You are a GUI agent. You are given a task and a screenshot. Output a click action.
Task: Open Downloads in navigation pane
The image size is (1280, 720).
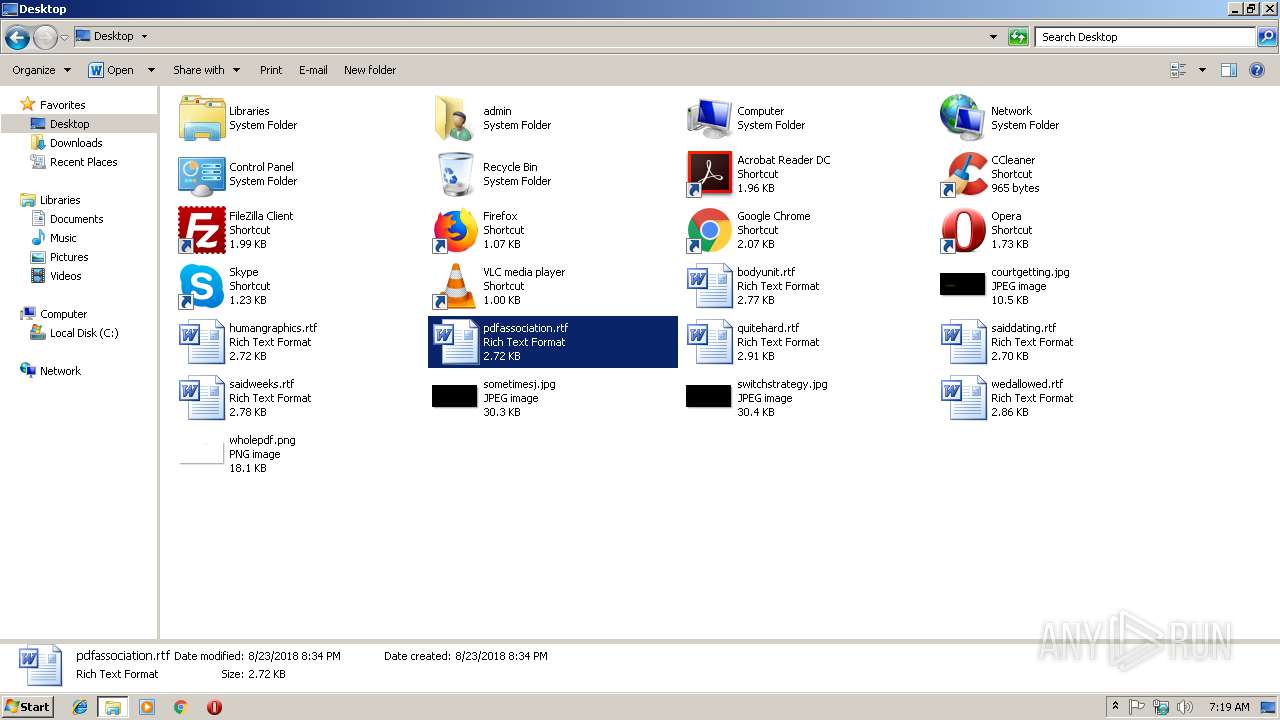(x=76, y=143)
